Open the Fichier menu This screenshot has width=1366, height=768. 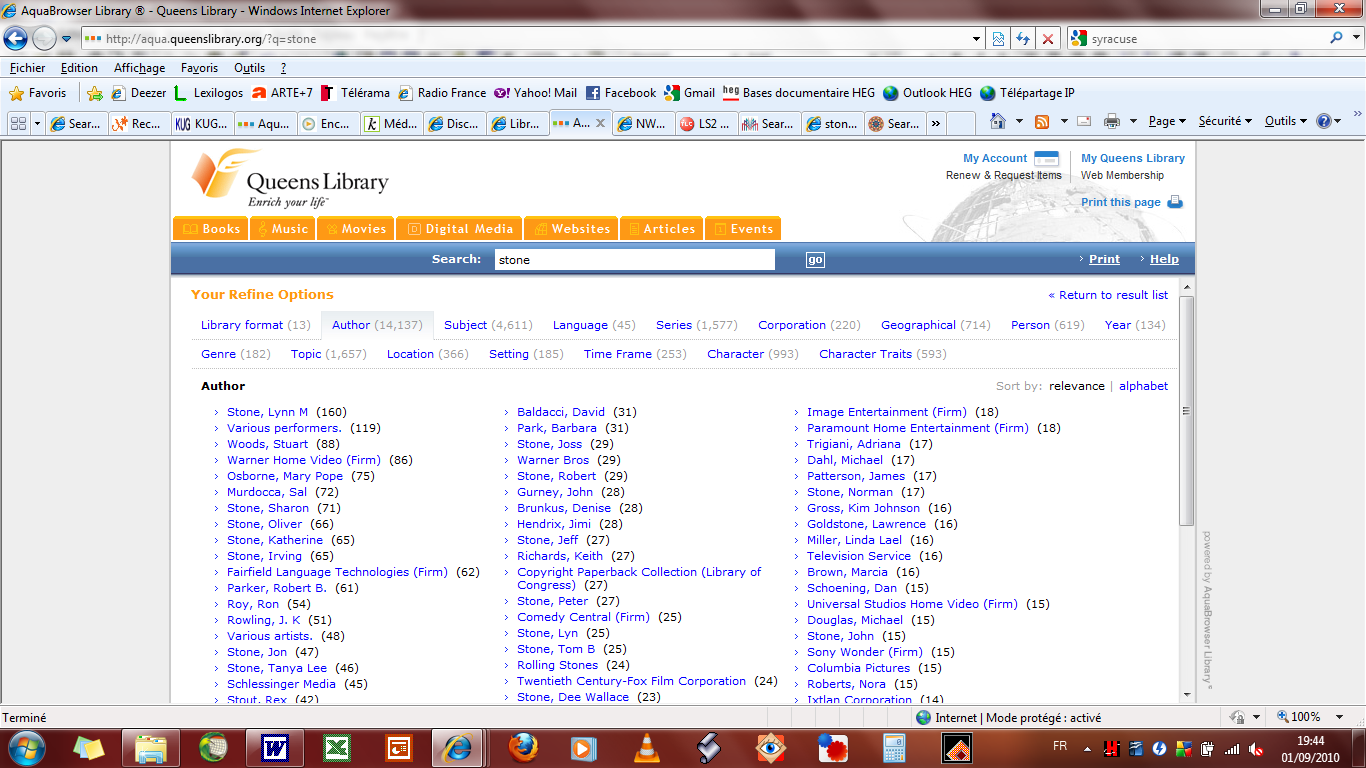tap(28, 68)
